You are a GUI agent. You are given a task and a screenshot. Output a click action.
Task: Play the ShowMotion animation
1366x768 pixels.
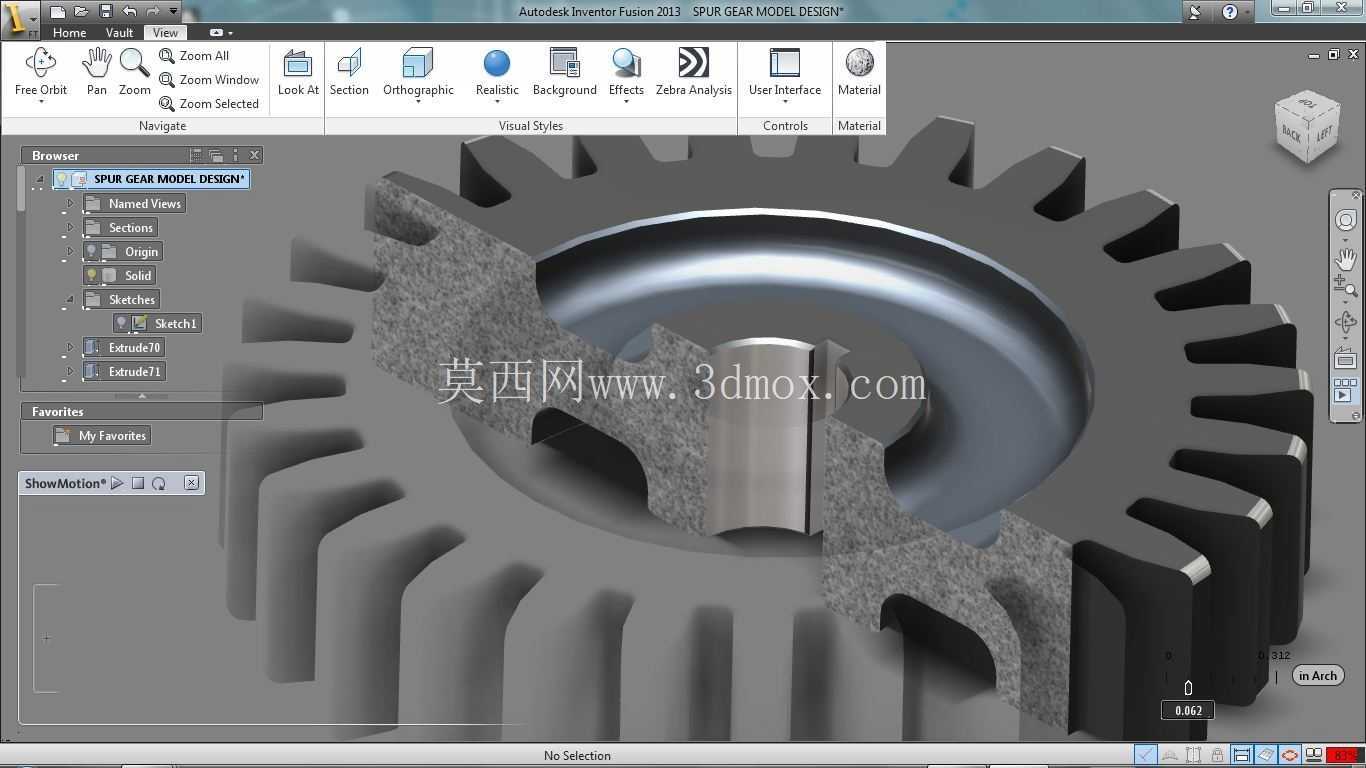(x=117, y=483)
